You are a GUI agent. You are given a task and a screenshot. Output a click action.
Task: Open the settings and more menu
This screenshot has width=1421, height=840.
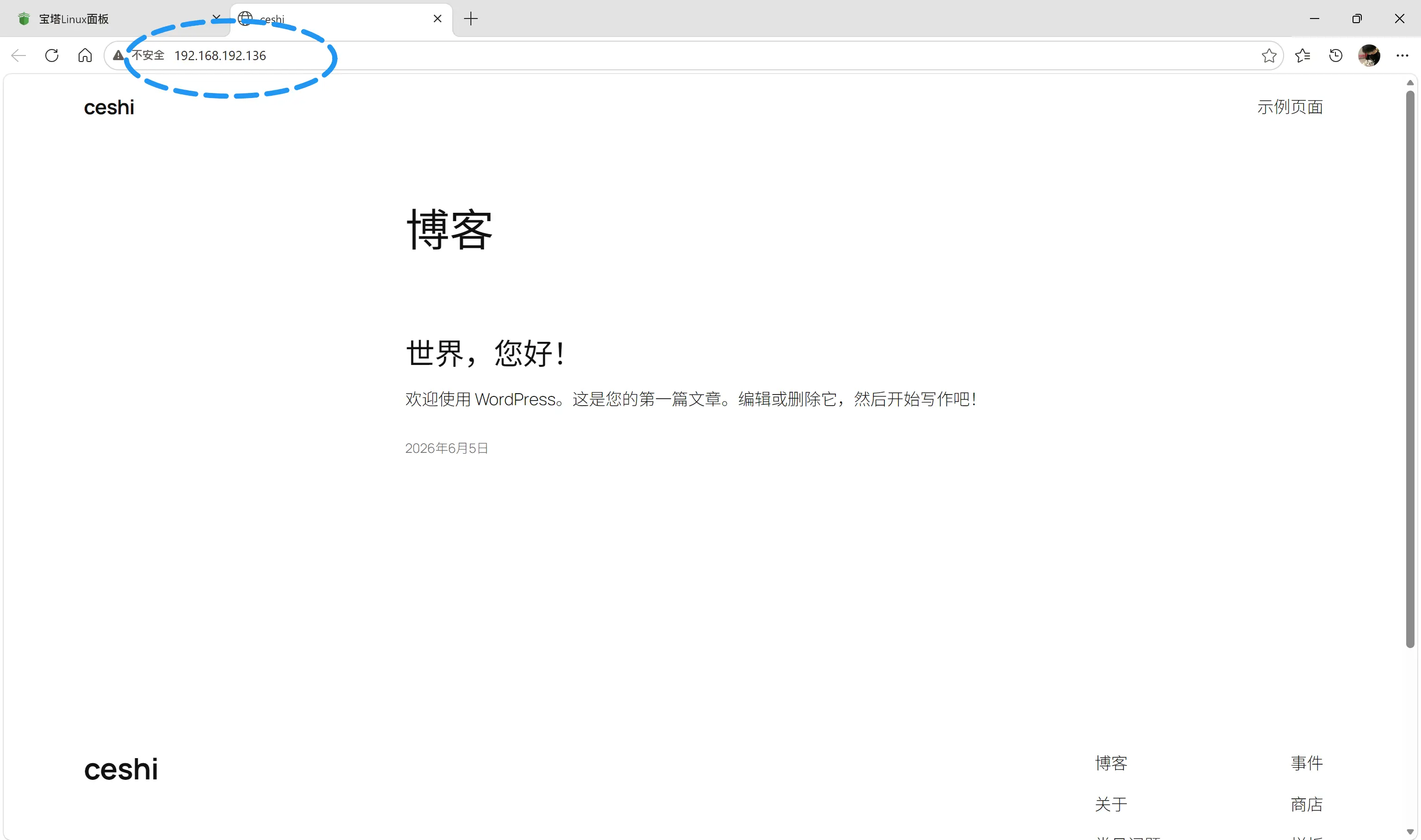coord(1402,56)
